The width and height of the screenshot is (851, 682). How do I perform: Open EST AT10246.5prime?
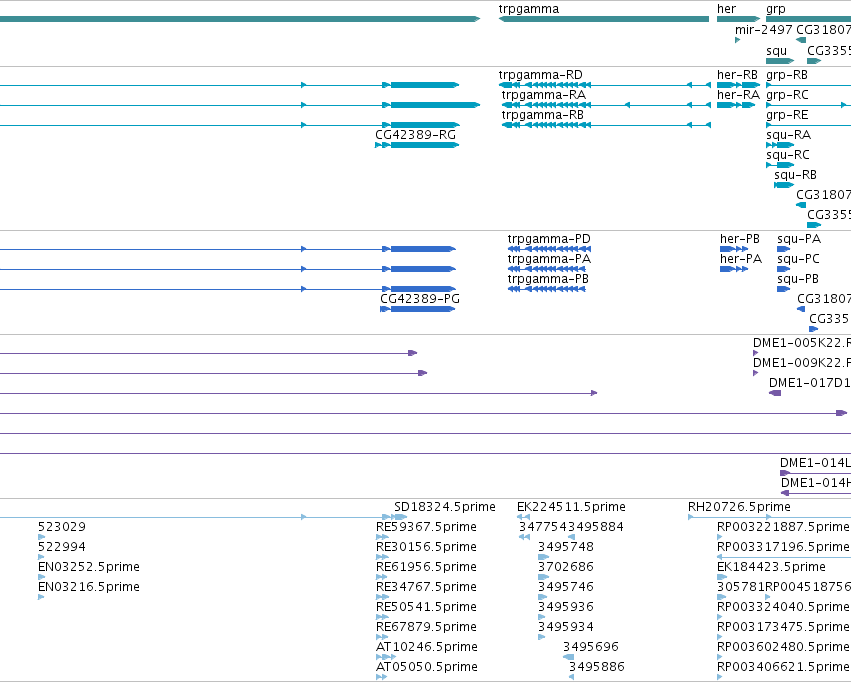[427, 647]
